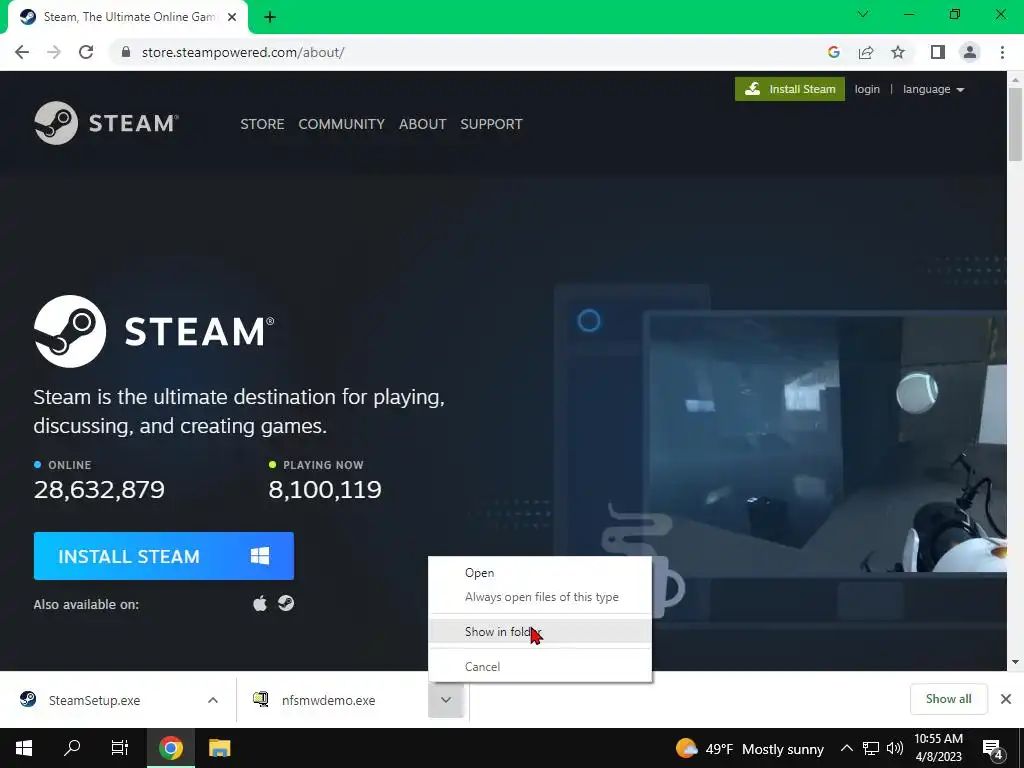This screenshot has height=768, width=1024.
Task: Open the volume tray icon
Action: click(895, 748)
